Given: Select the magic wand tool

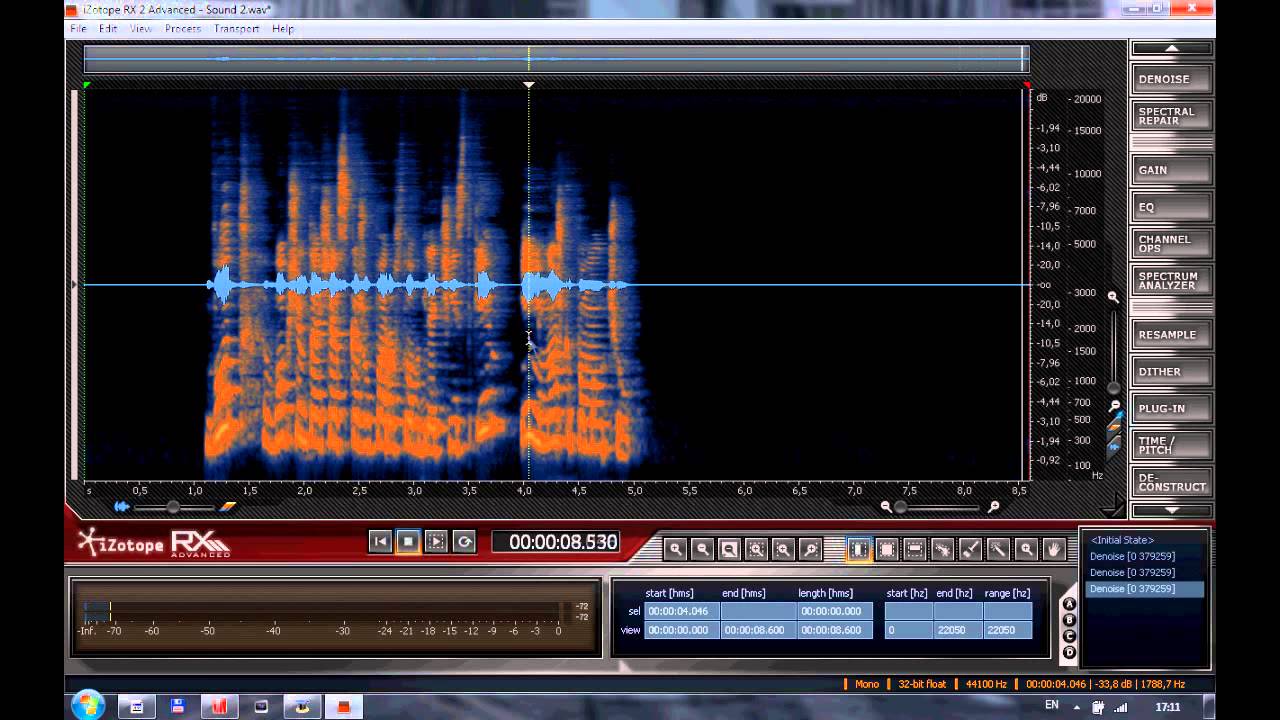Looking at the screenshot, I should click(998, 549).
